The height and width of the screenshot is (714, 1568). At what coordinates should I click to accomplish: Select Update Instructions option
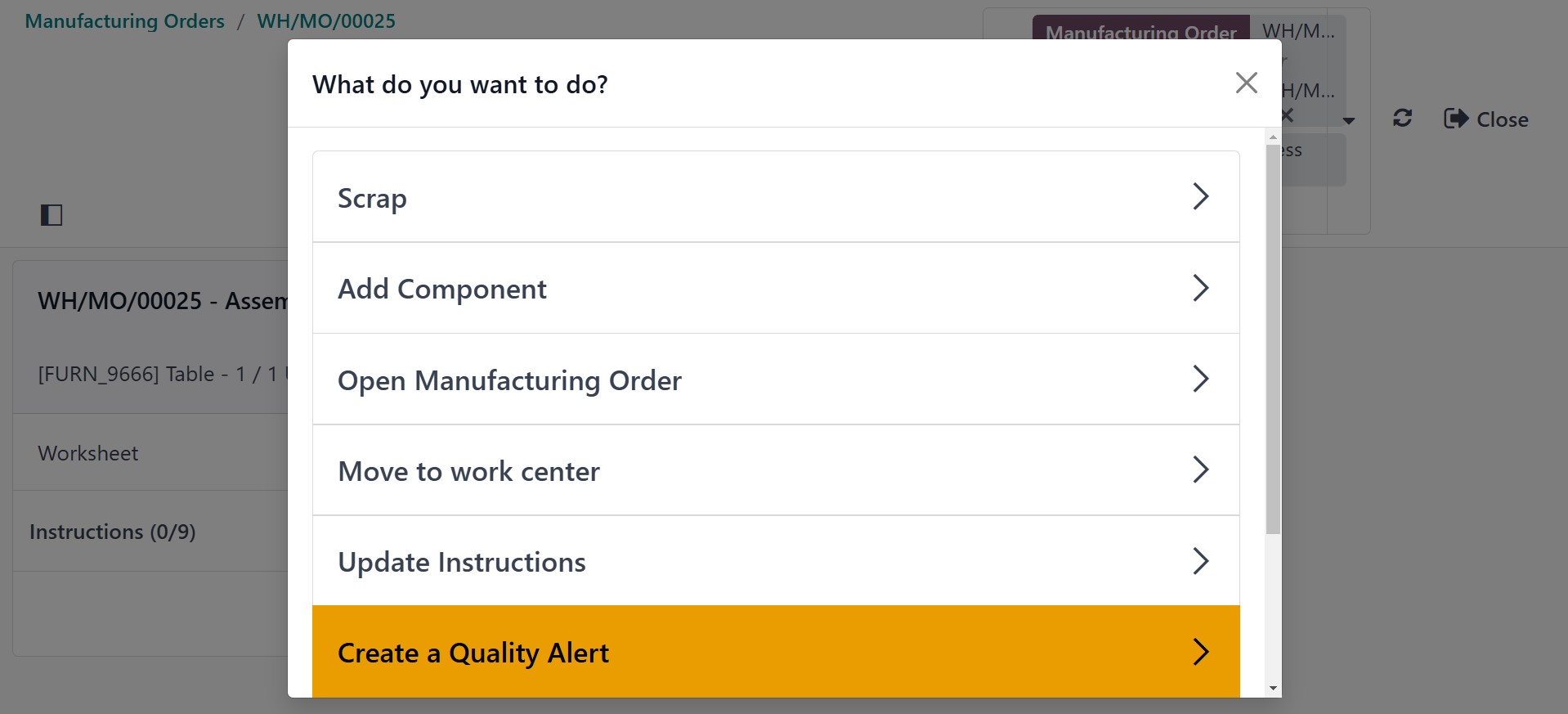click(x=461, y=562)
